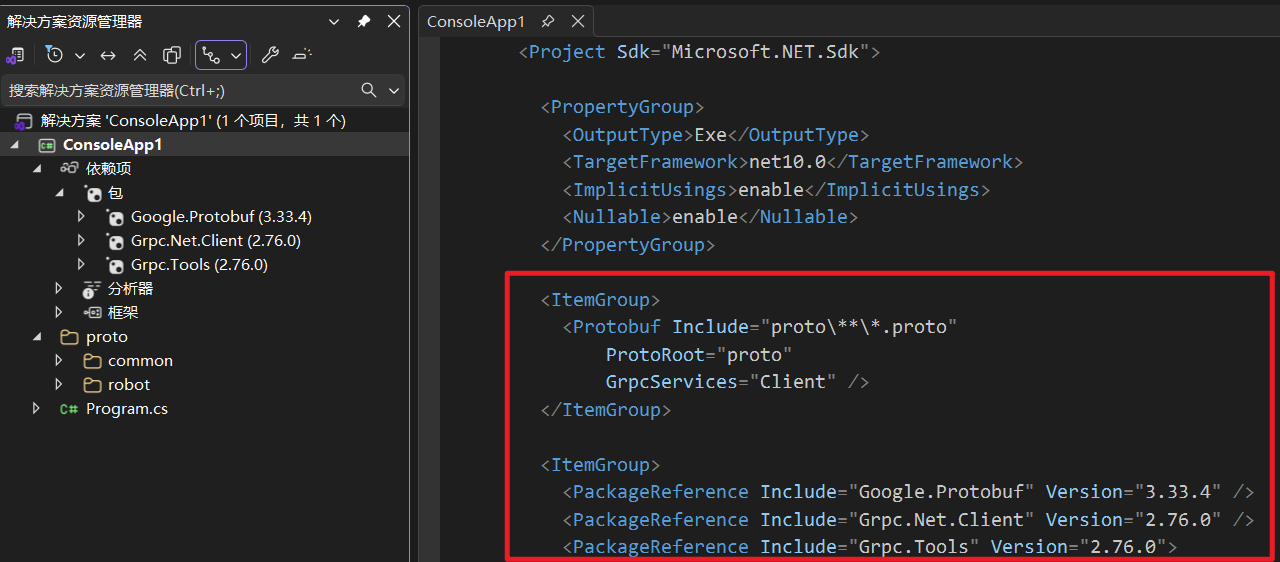Image resolution: width=1280 pixels, height=562 pixels.
Task: Expand the common folder under proto
Action: coord(59,360)
